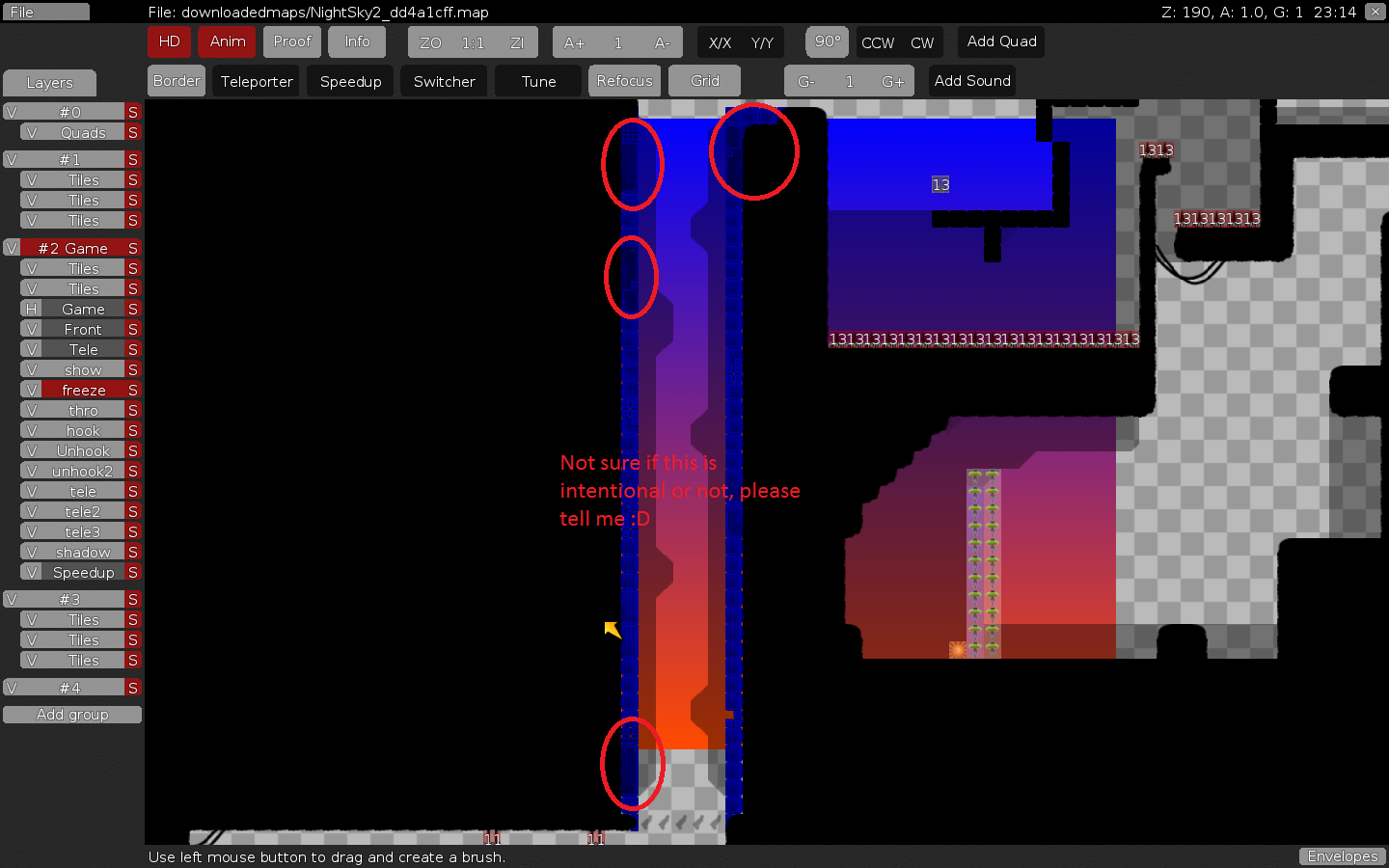Click the Add Quad button
Image resolution: width=1389 pixels, height=868 pixels.
(x=1001, y=41)
